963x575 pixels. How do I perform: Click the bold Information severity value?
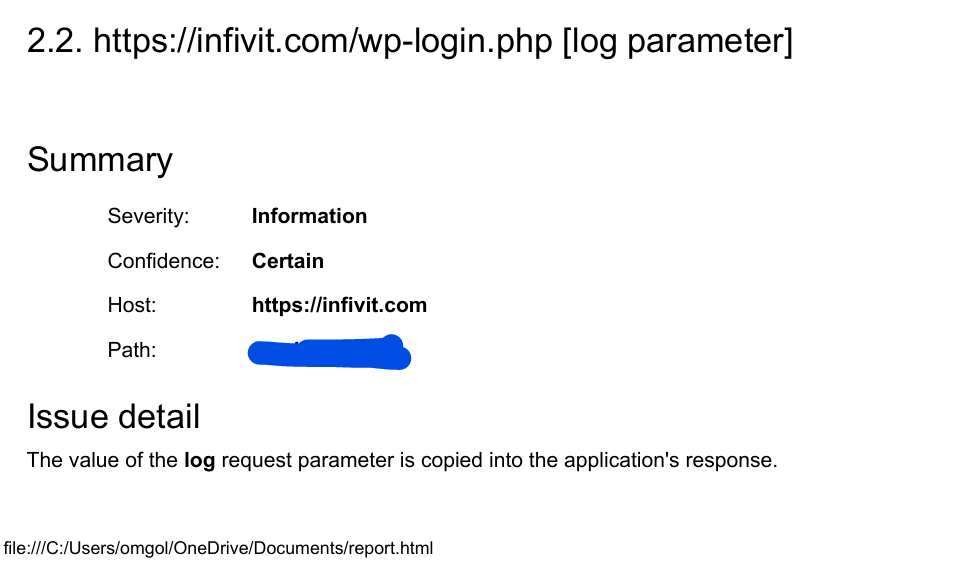point(309,216)
